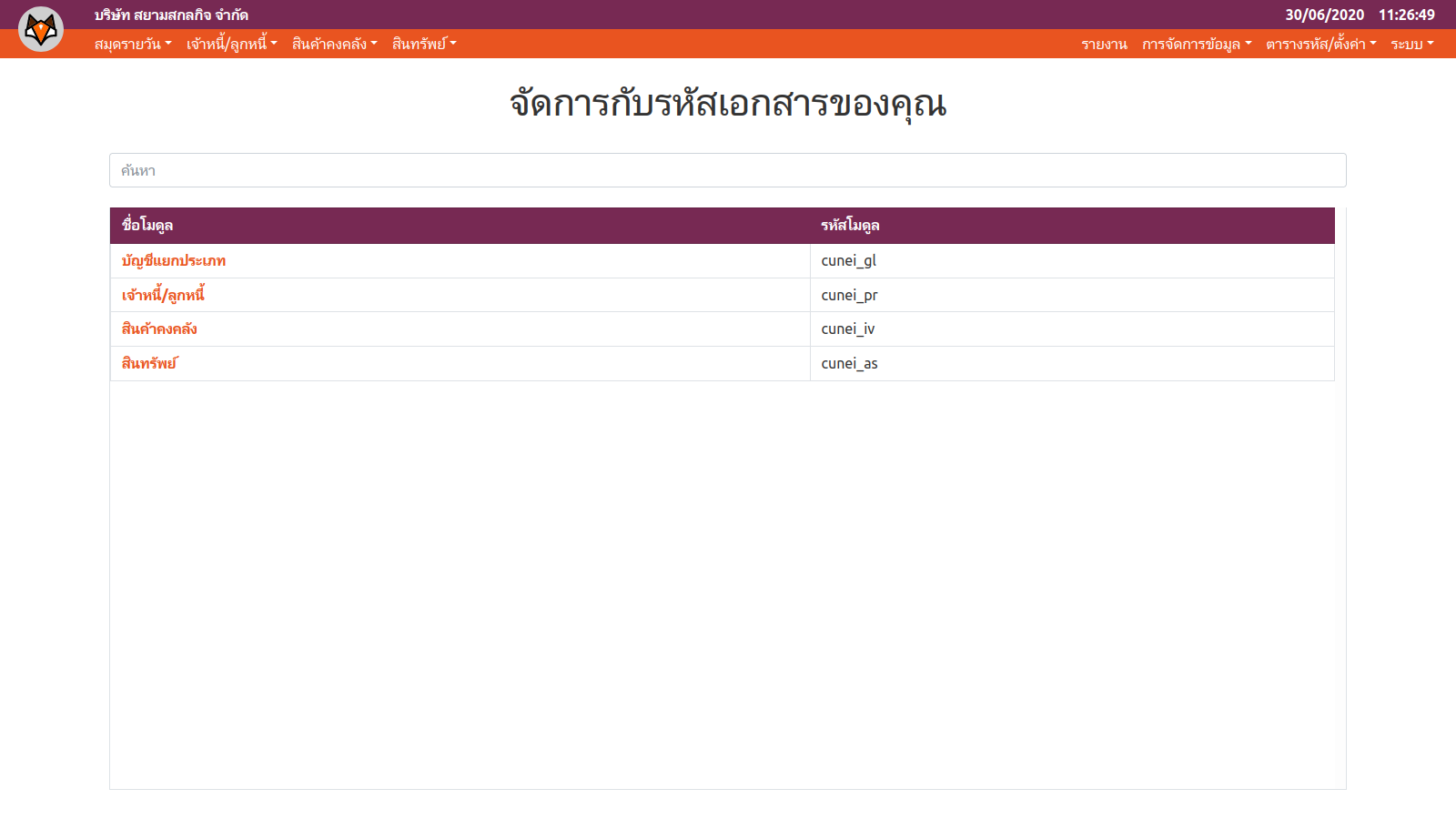This screenshot has height=819, width=1456.
Task: Open the บัญชีแยกประเภท module link
Action: tap(174, 261)
